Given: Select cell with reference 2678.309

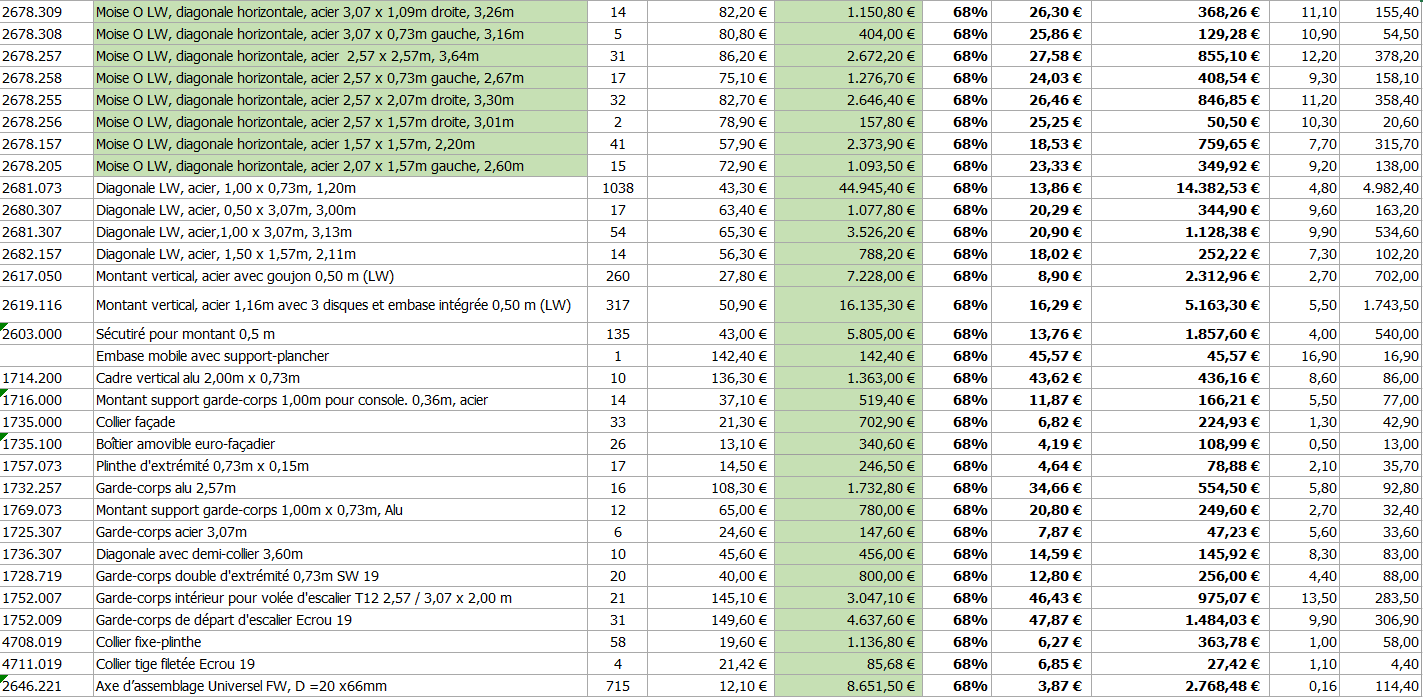Looking at the screenshot, I should 46,12.
